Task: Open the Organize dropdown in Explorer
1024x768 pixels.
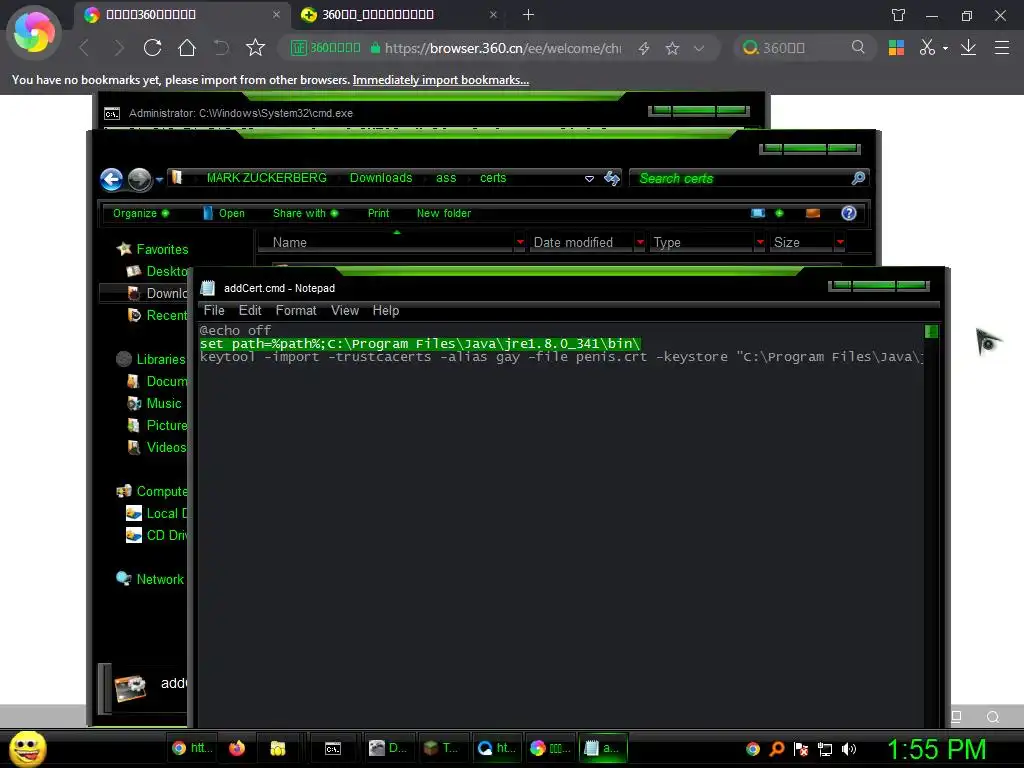Action: (x=140, y=213)
